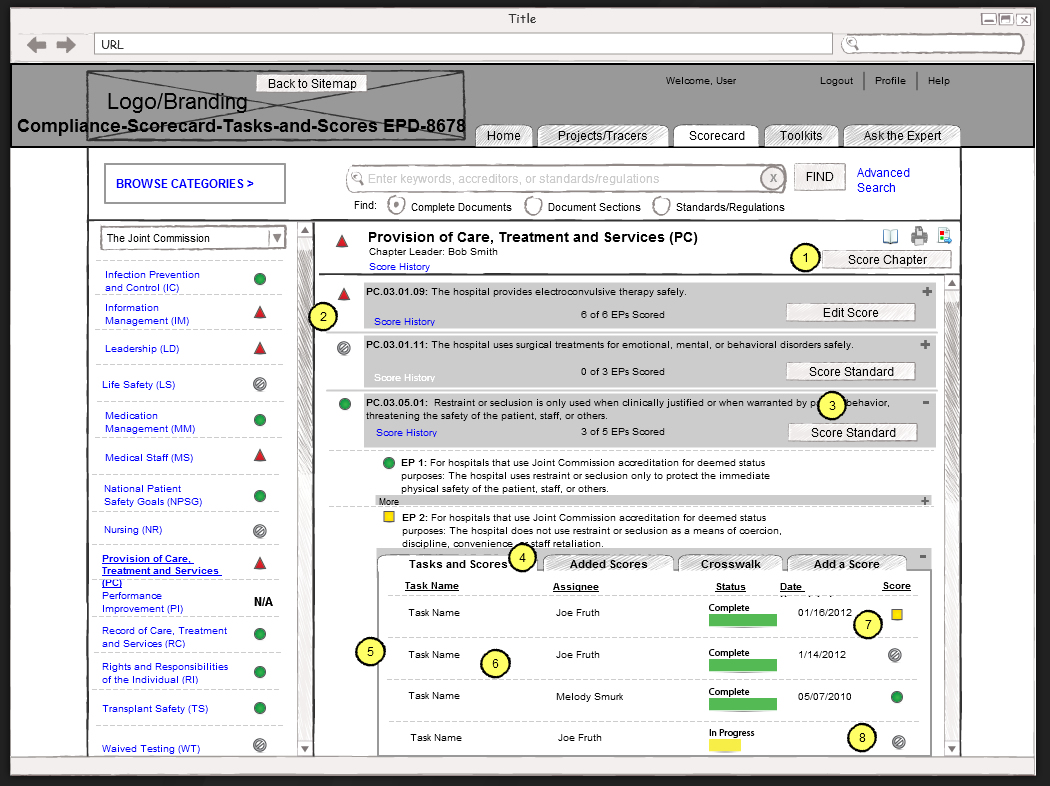Switch to the Toolkits tab
1050x786 pixels.
[800, 135]
